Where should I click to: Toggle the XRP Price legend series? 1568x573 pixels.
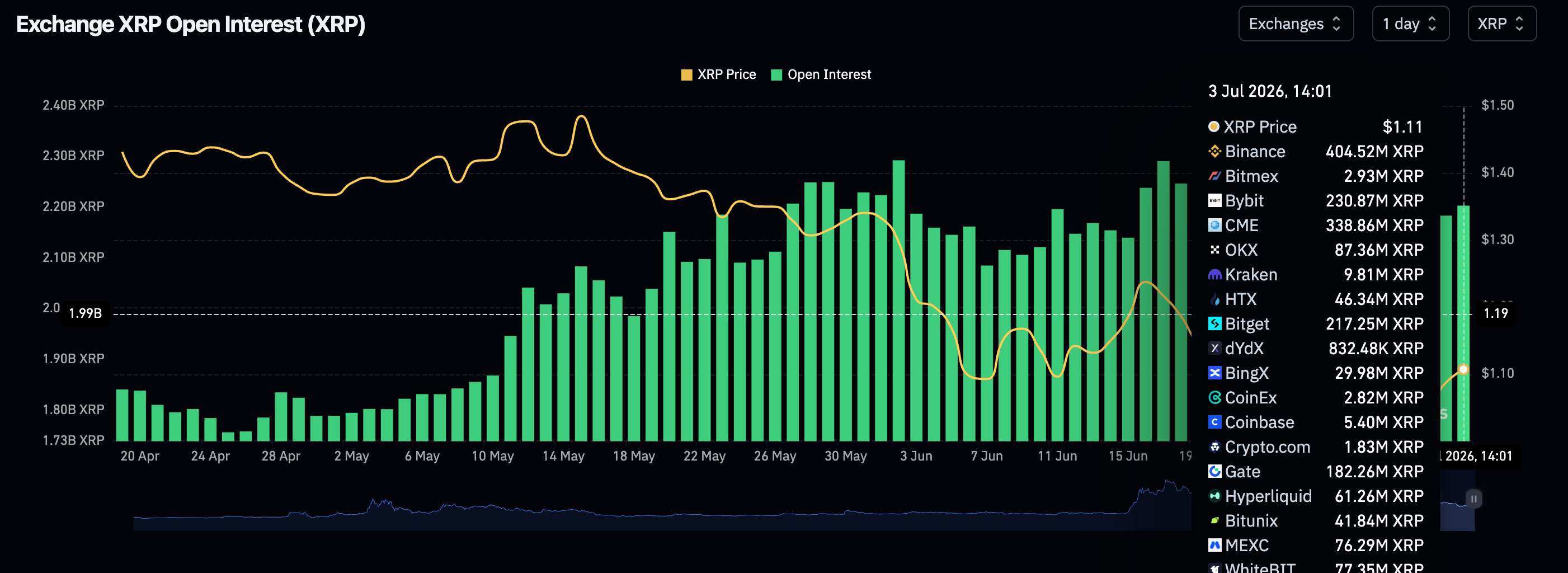pyautogui.click(x=718, y=74)
